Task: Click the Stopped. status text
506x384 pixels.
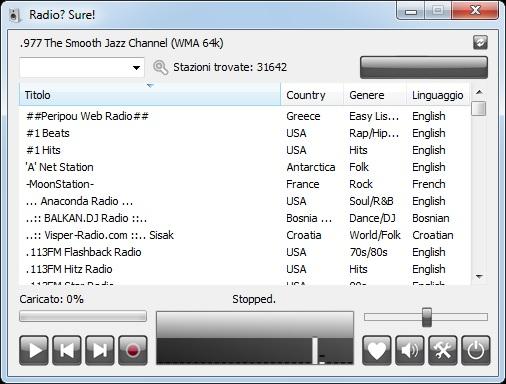Action: point(254,299)
